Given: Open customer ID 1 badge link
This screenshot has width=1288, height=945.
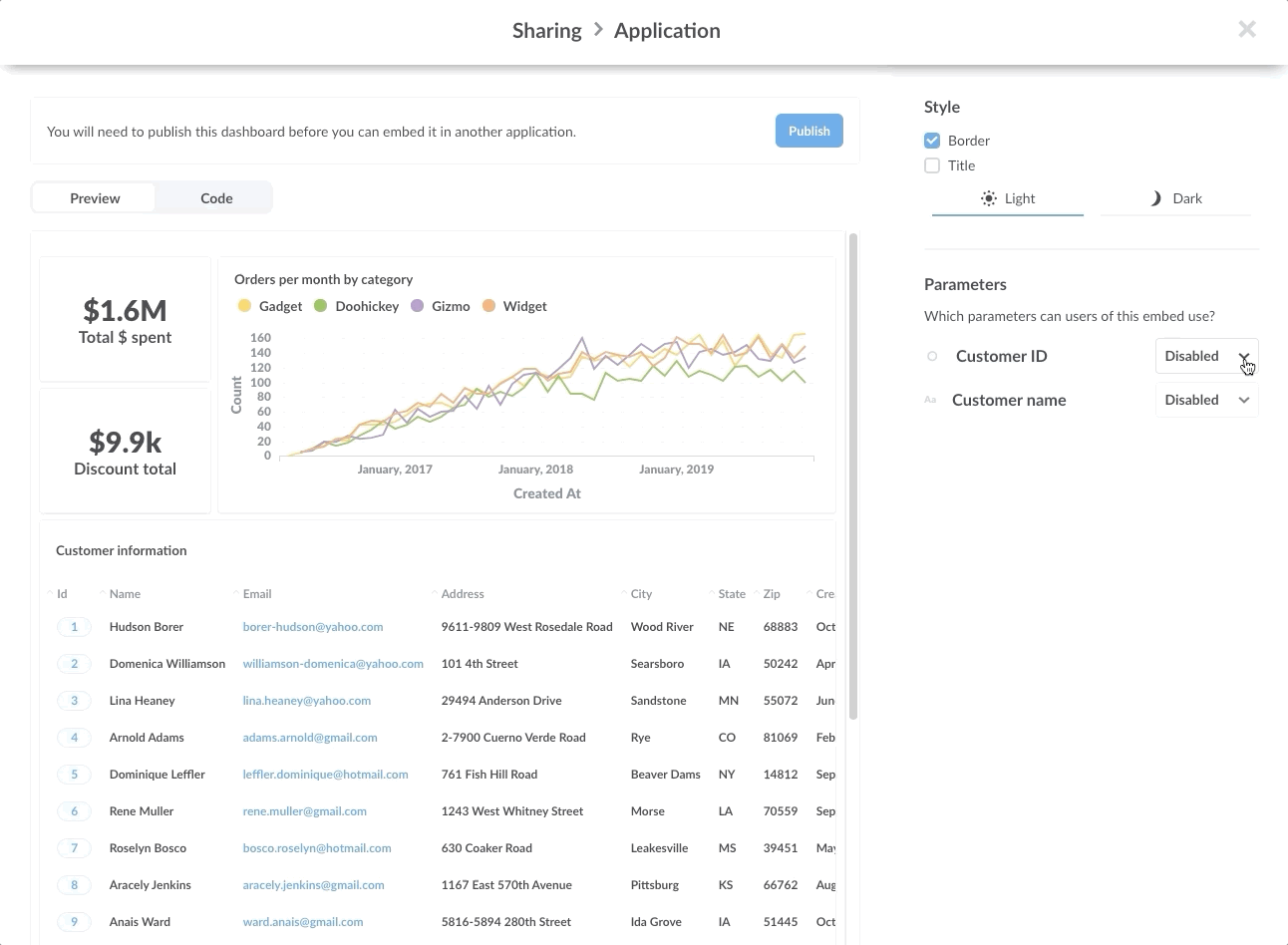Looking at the screenshot, I should [x=74, y=627].
